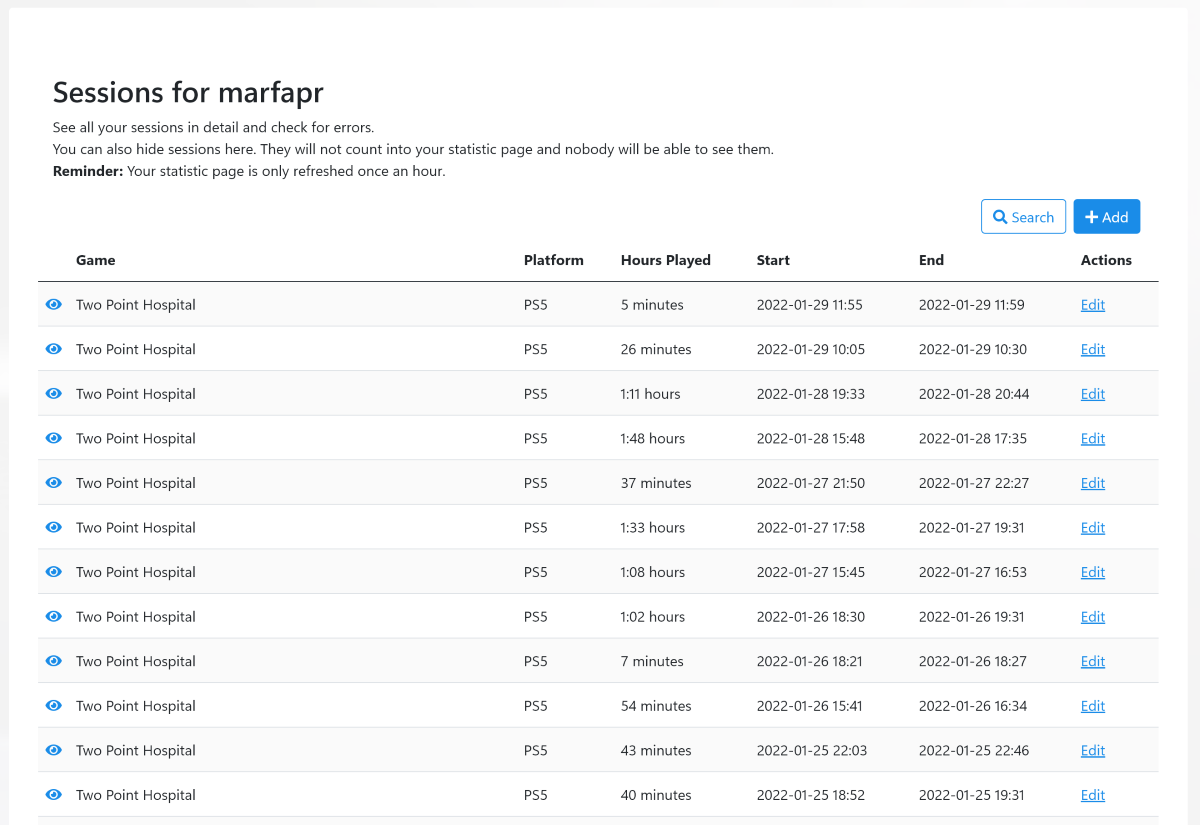
Task: Click end time '2022-01-26 16:34'
Action: pos(973,706)
